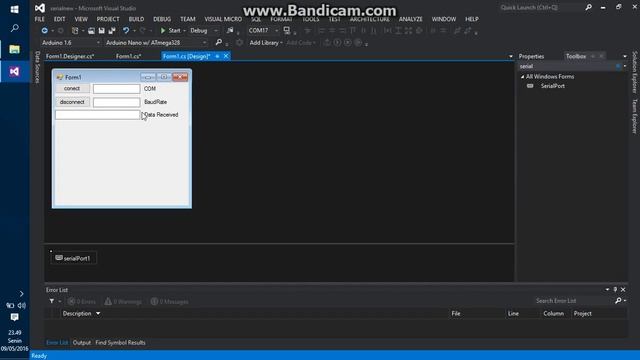Click the Data Received text box
This screenshot has height=360, width=640.
pos(98,115)
